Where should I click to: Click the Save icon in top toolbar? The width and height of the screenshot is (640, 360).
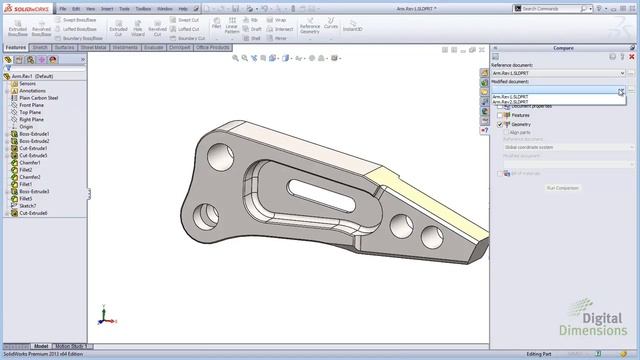click(236, 9)
